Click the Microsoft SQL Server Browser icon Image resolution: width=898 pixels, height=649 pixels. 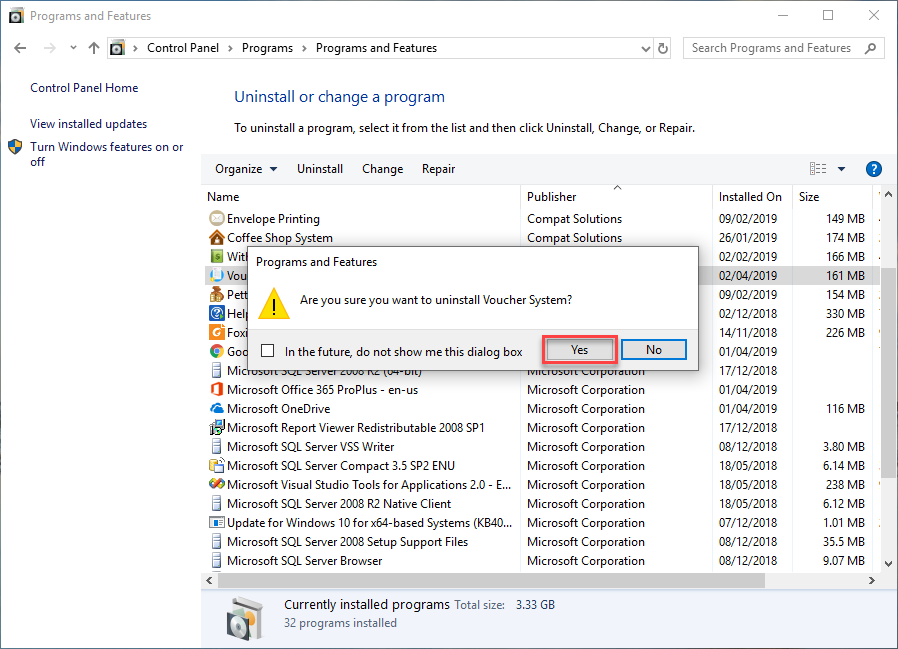(x=216, y=560)
